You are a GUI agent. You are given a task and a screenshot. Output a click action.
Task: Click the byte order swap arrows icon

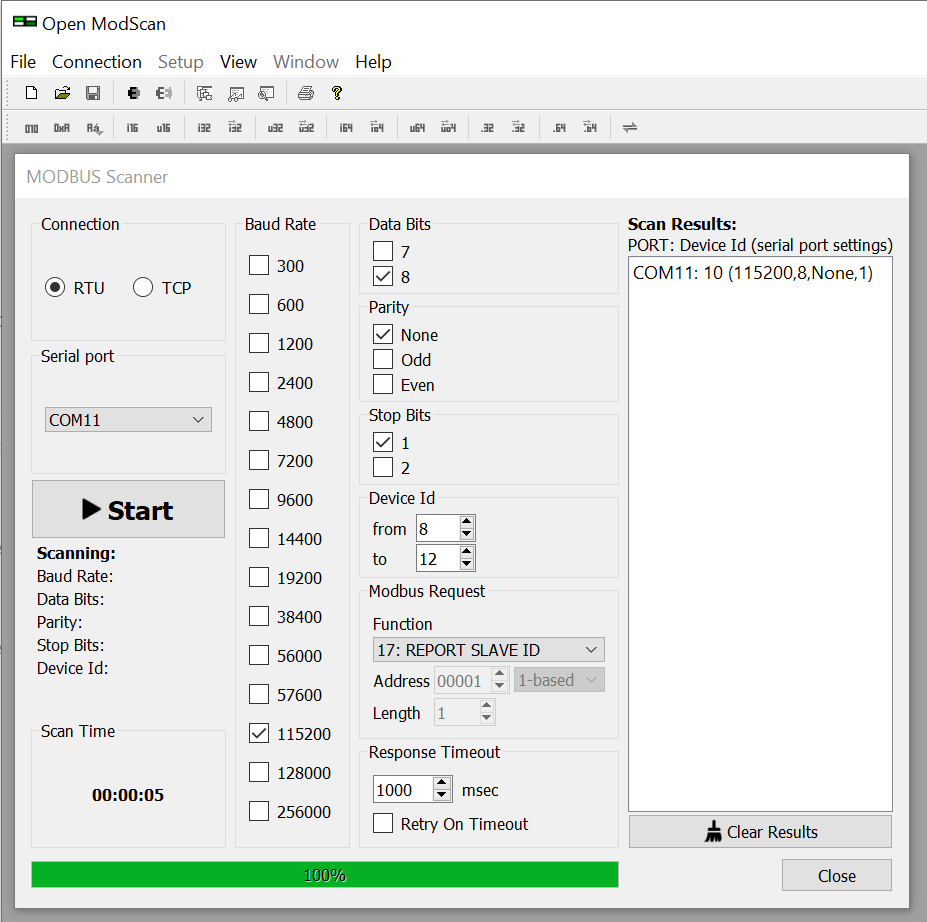pyautogui.click(x=630, y=128)
